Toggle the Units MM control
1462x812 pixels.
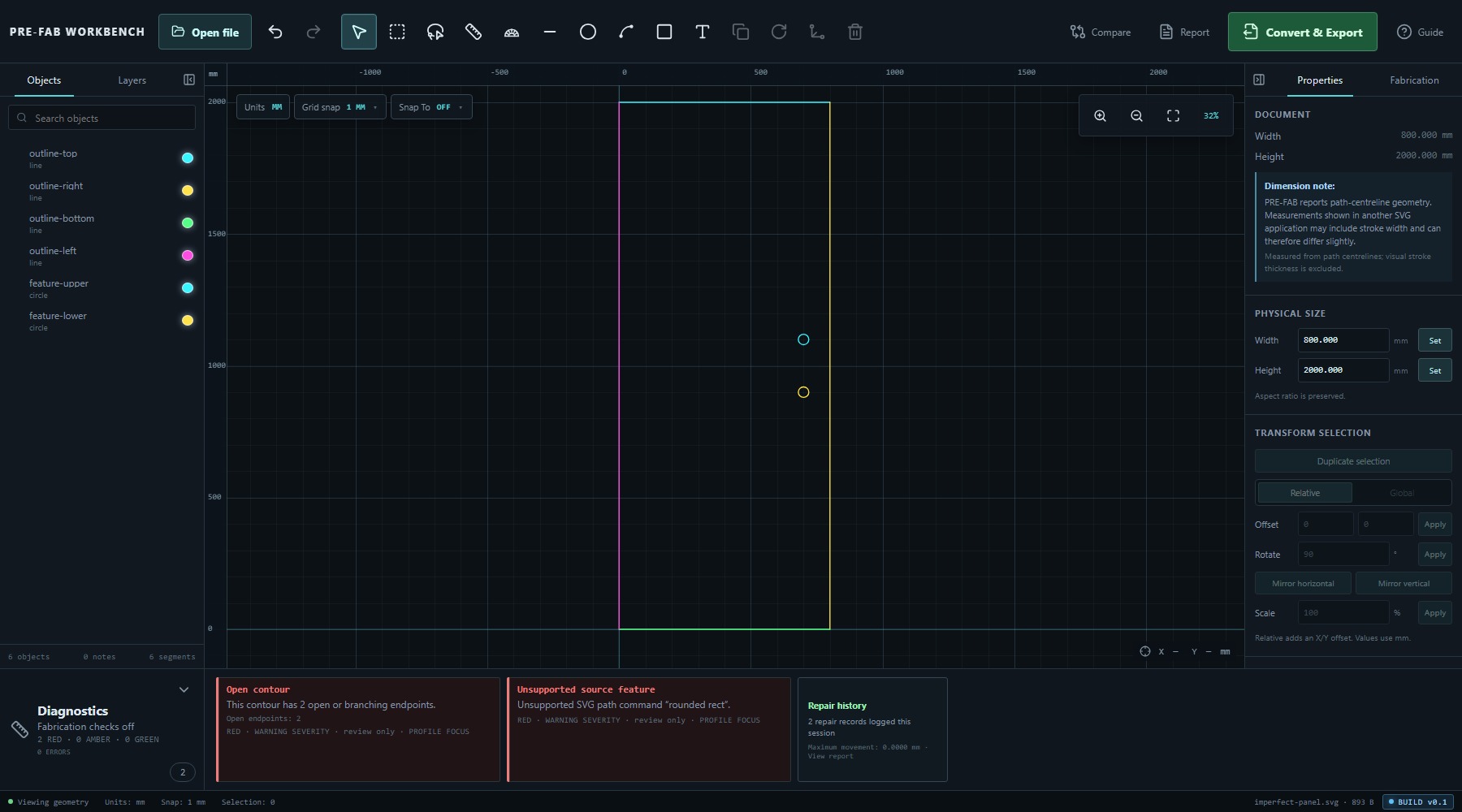(x=263, y=107)
